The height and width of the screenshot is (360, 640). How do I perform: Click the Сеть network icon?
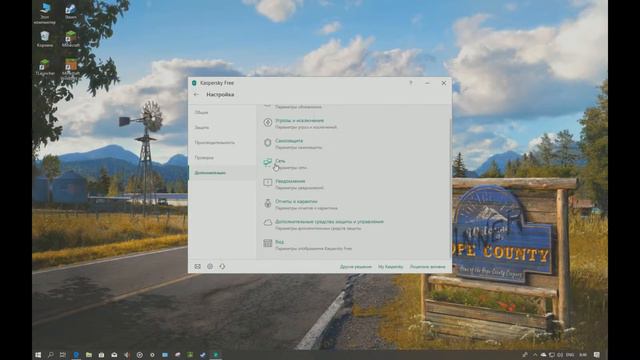click(x=268, y=162)
